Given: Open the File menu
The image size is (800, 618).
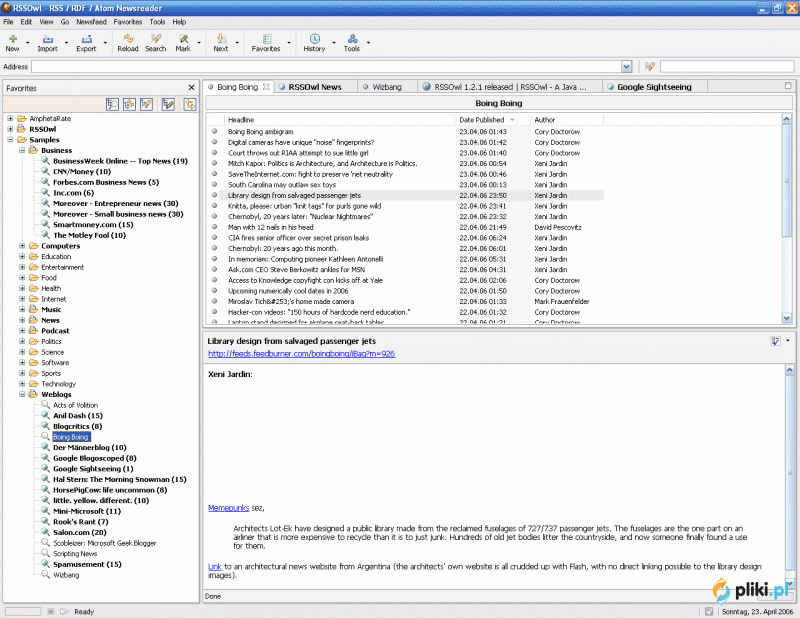Looking at the screenshot, I should [x=8, y=22].
